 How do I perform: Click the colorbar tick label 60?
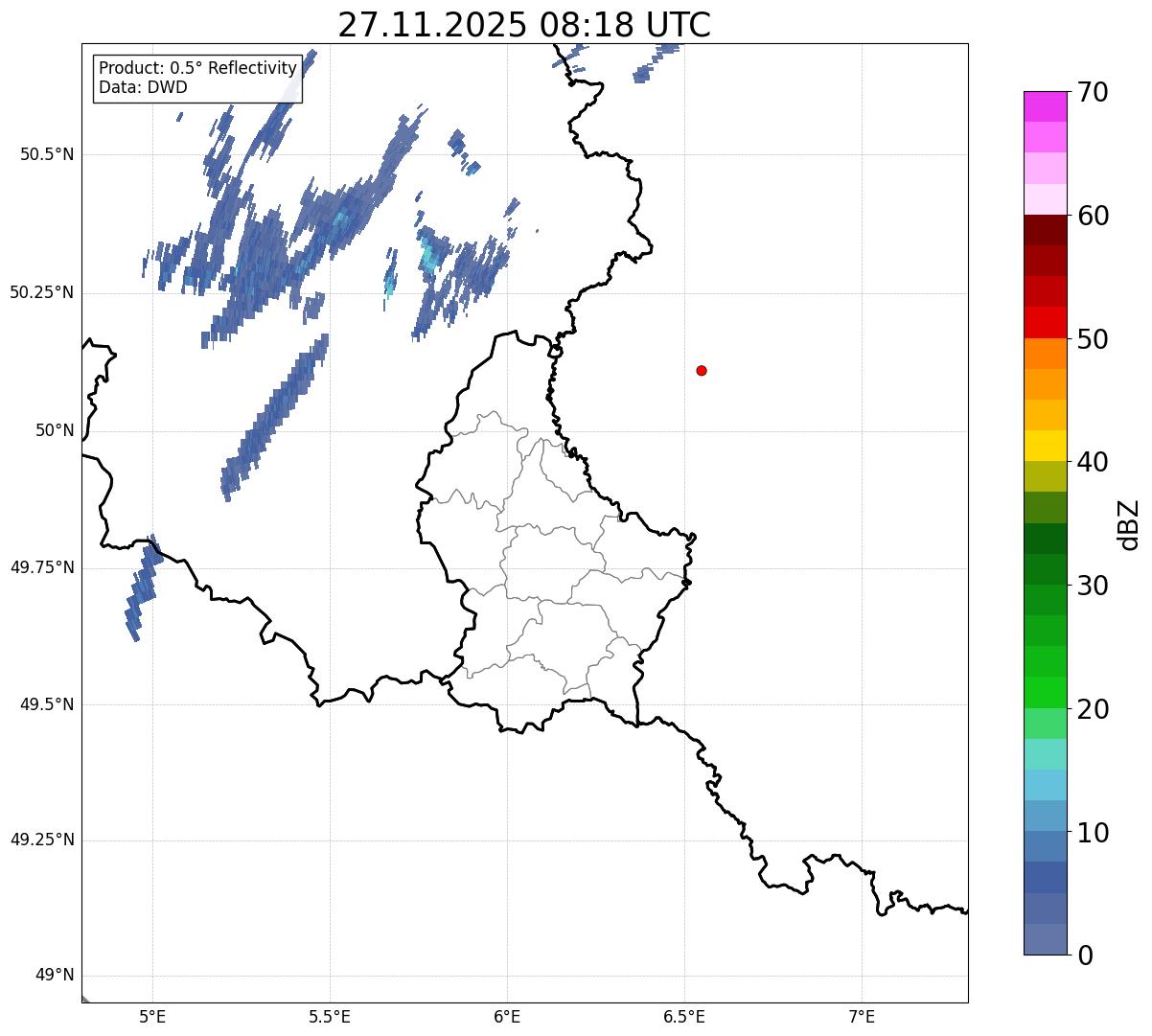tap(1093, 216)
